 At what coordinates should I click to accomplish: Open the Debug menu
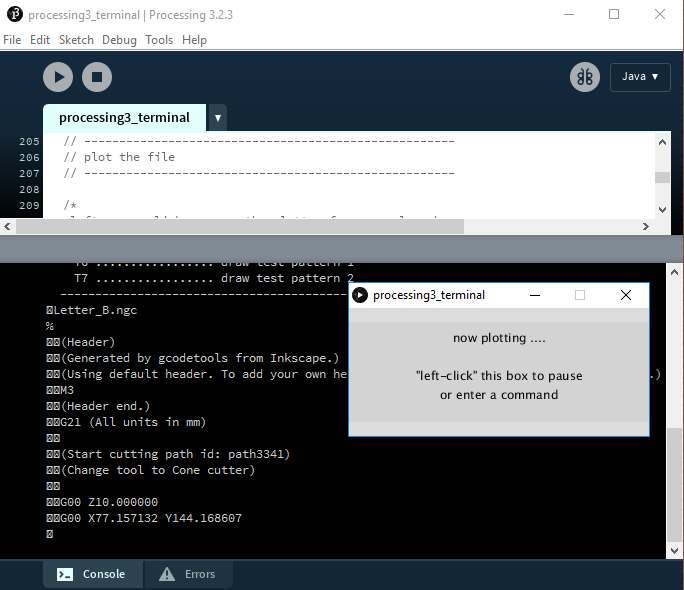[119, 40]
